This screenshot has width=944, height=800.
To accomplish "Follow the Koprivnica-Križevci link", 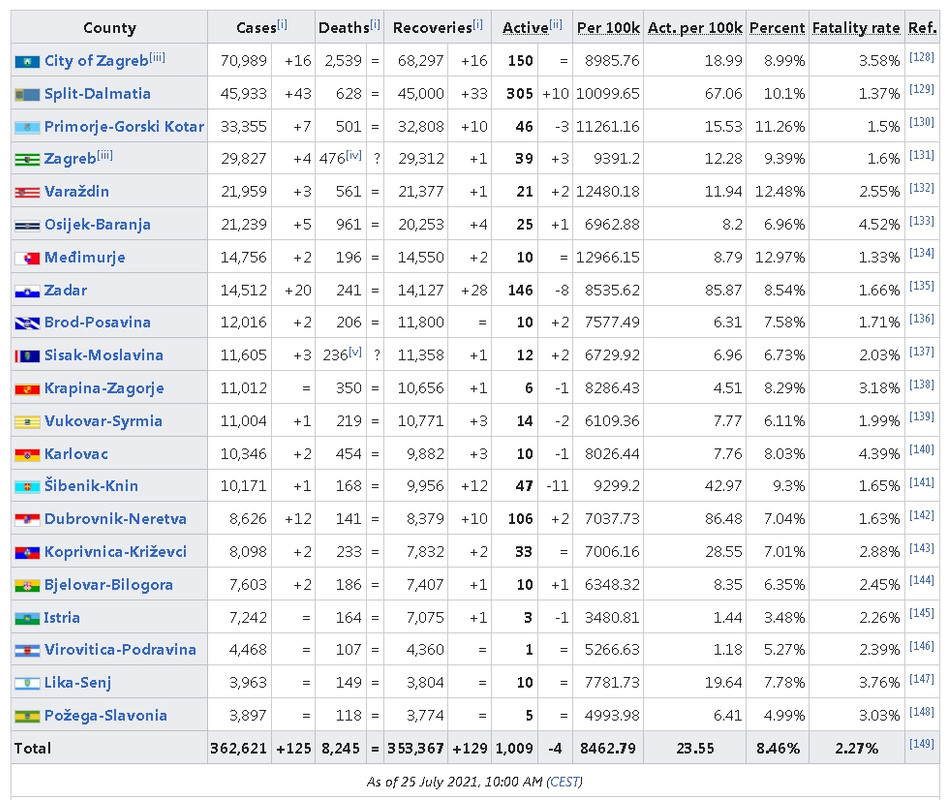I will click(115, 551).
